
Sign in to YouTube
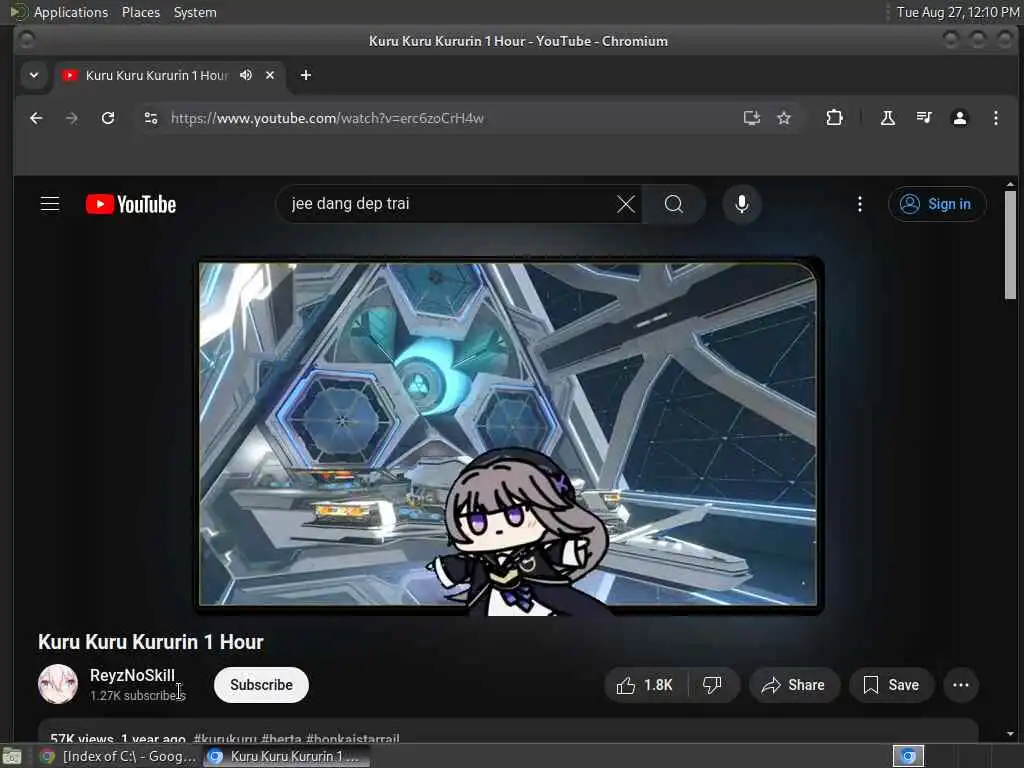pos(936,204)
